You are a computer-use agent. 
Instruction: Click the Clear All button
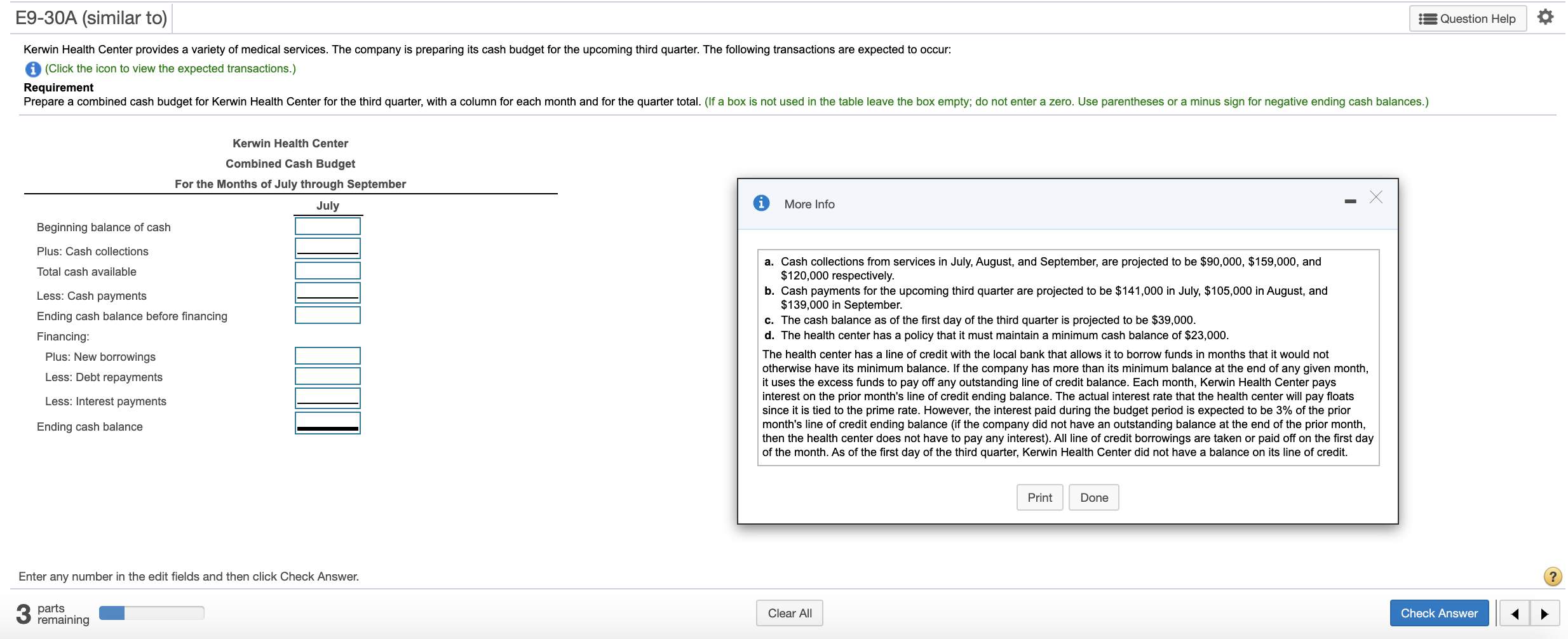(x=789, y=612)
